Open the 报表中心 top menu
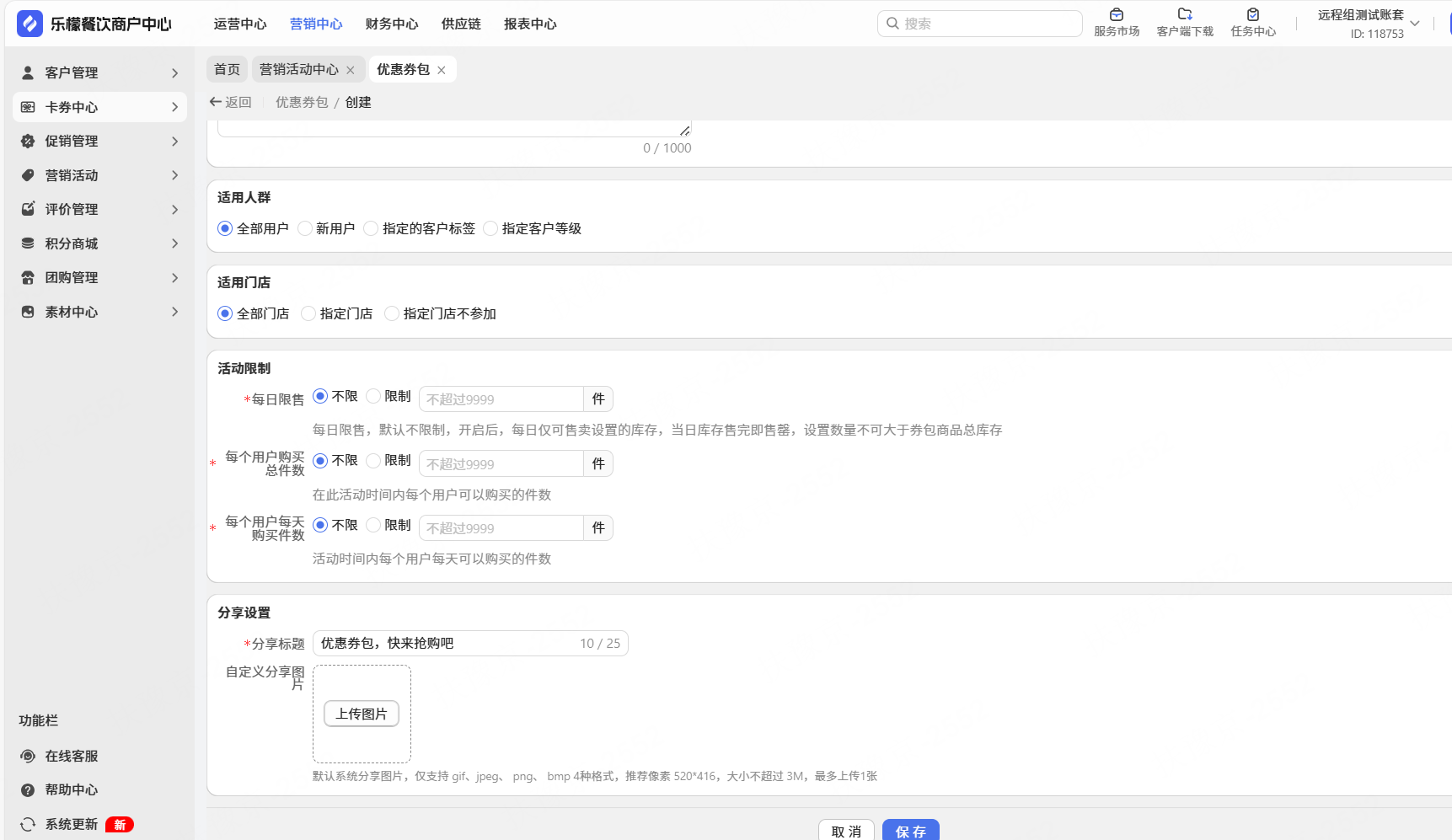The width and height of the screenshot is (1452, 840). pos(530,24)
